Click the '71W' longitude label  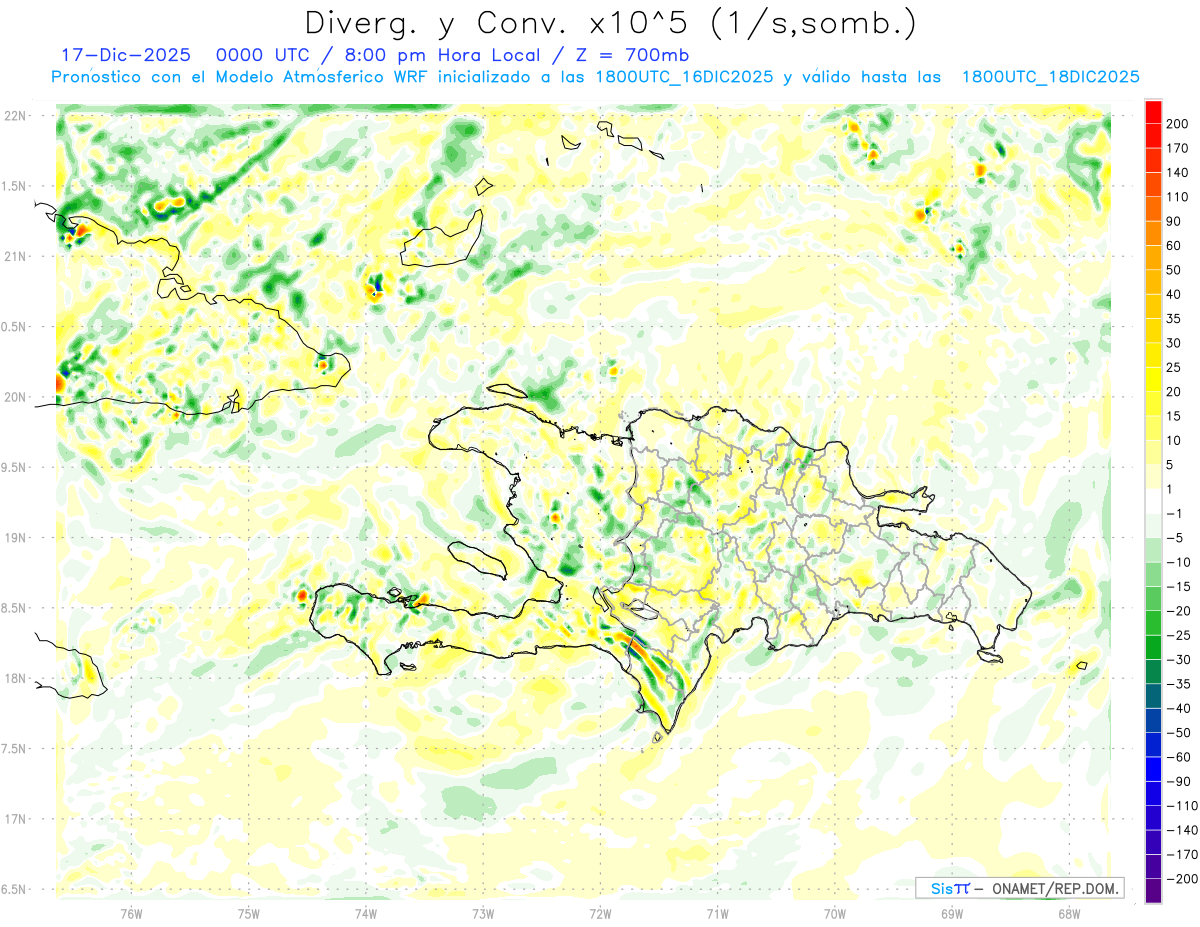pos(717,913)
